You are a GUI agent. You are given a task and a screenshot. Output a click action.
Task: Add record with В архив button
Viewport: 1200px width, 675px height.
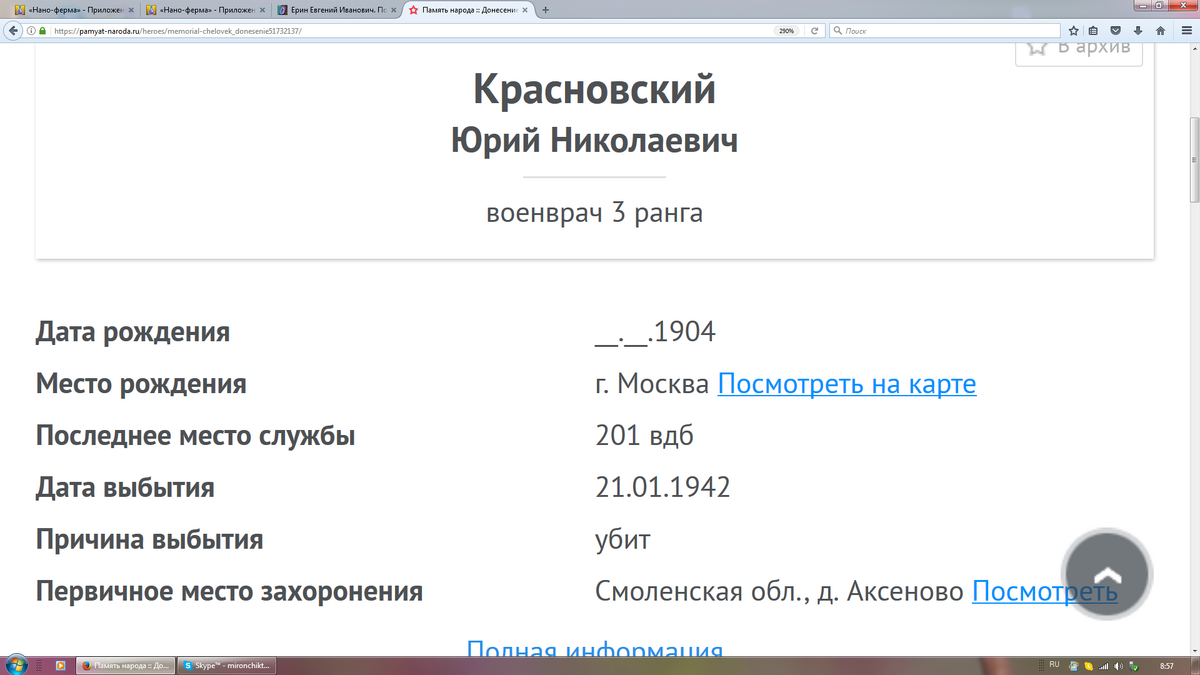(1079, 47)
